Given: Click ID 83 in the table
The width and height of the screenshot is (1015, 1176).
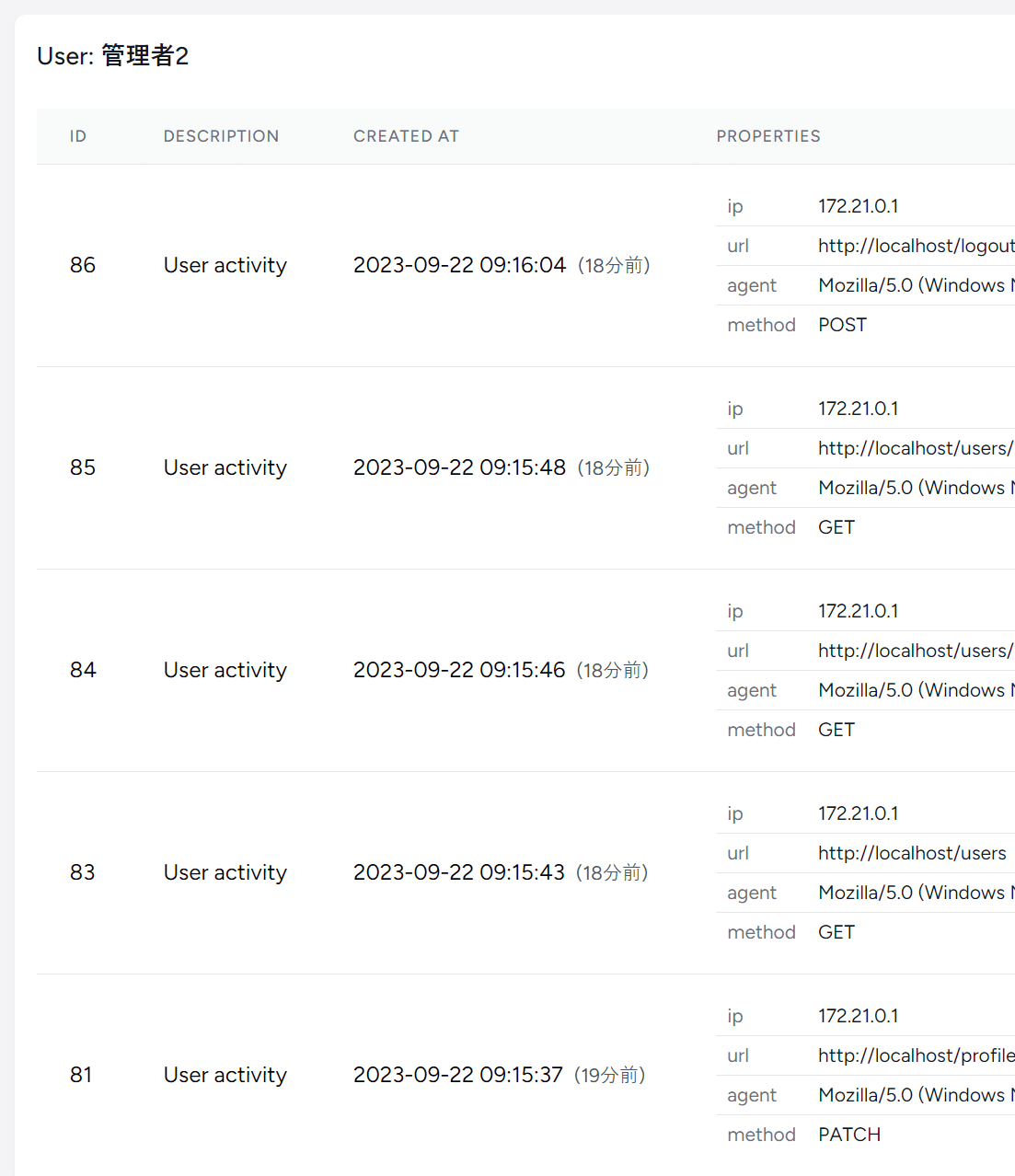Looking at the screenshot, I should coord(83,872).
